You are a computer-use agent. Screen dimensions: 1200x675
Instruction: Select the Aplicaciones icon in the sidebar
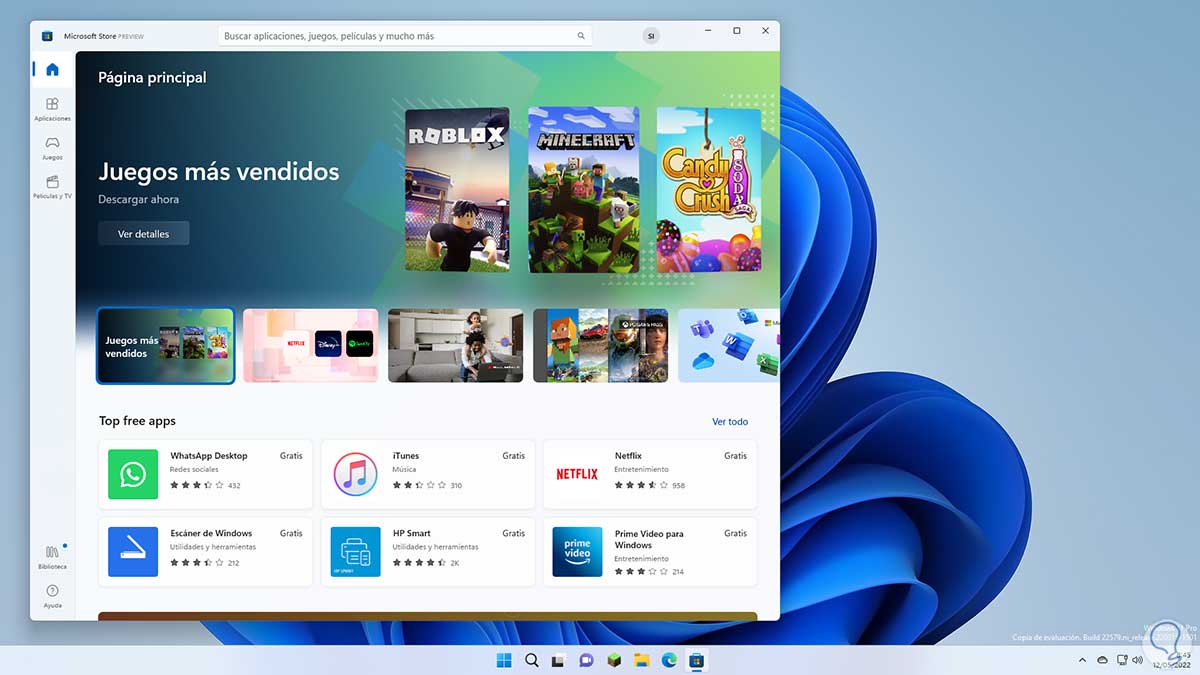(x=52, y=108)
